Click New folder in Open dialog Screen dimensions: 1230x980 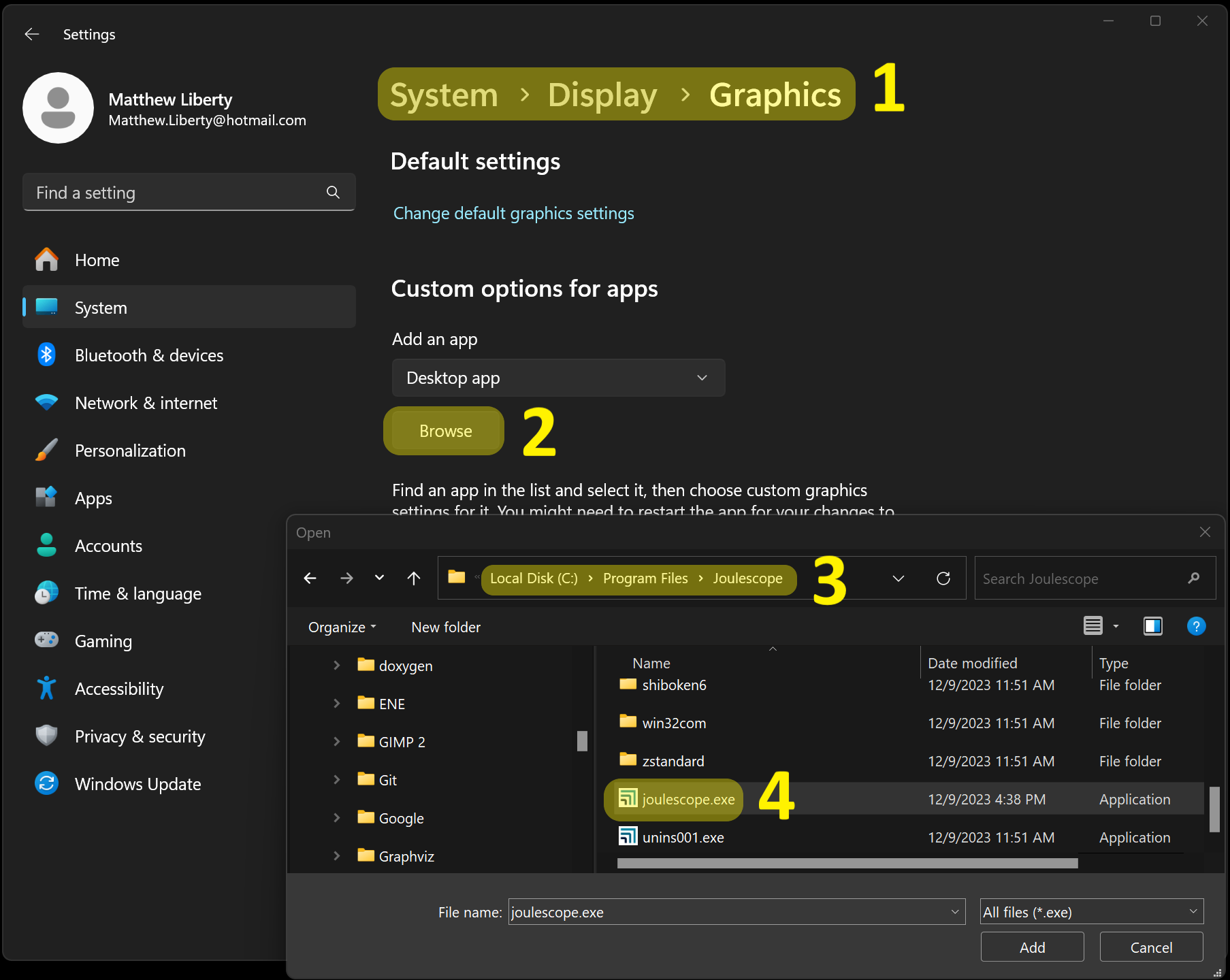pyautogui.click(x=446, y=627)
